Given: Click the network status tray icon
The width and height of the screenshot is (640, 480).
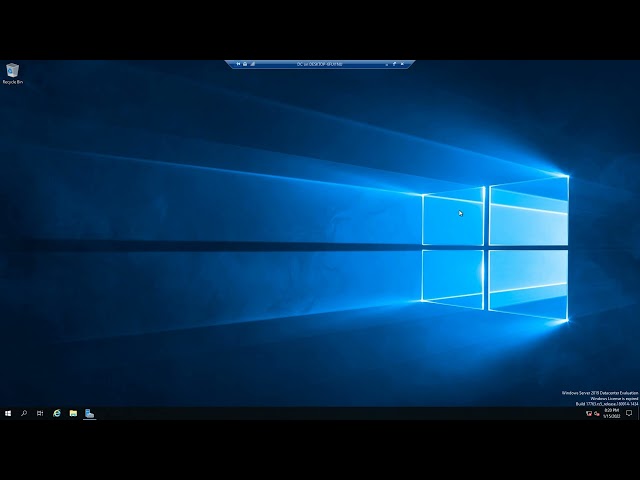Looking at the screenshot, I should pos(589,413).
